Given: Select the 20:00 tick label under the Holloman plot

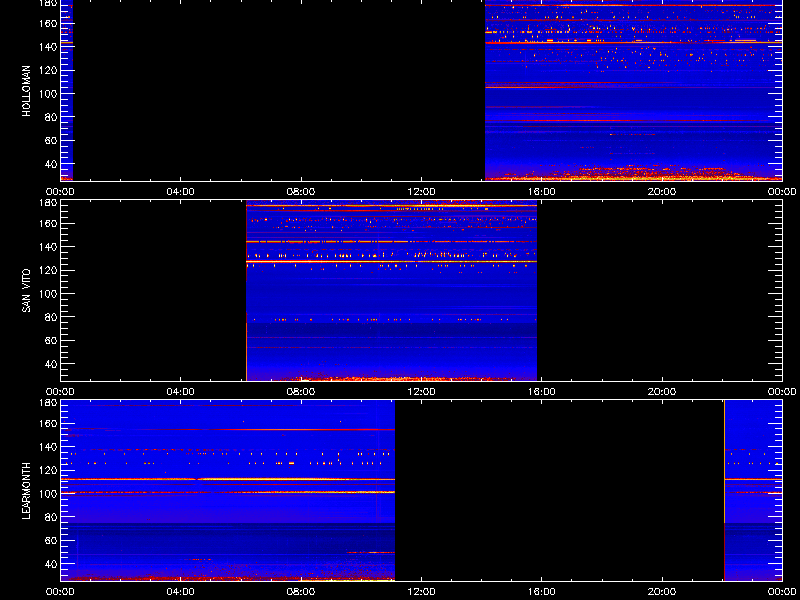Looking at the screenshot, I should point(662,192).
